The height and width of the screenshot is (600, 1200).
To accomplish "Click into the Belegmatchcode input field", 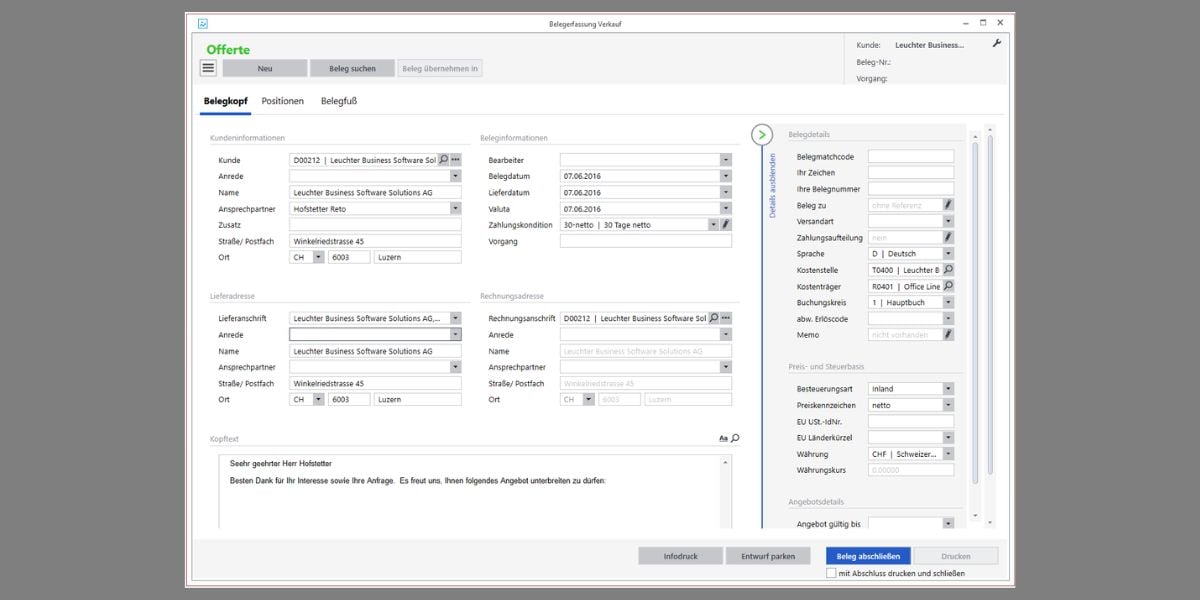I will click(x=910, y=157).
